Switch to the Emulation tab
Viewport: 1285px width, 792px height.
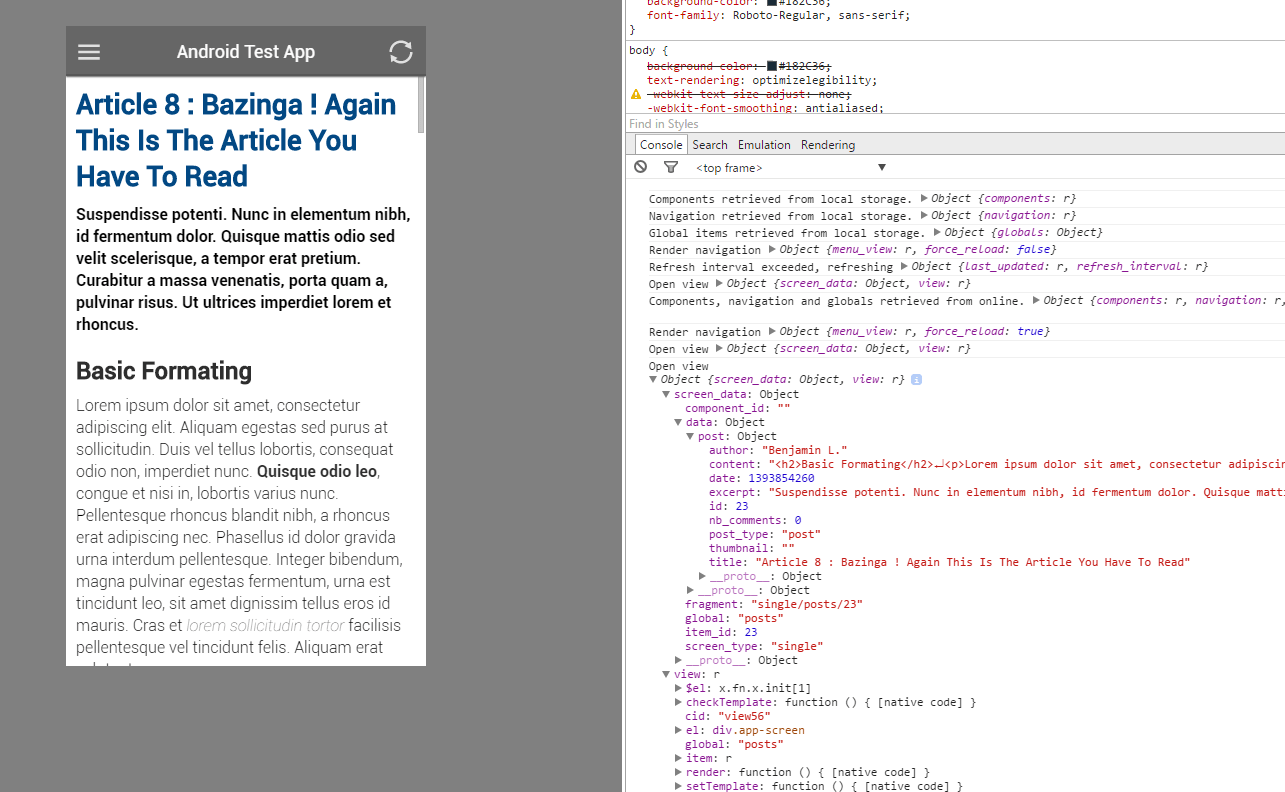coord(764,145)
